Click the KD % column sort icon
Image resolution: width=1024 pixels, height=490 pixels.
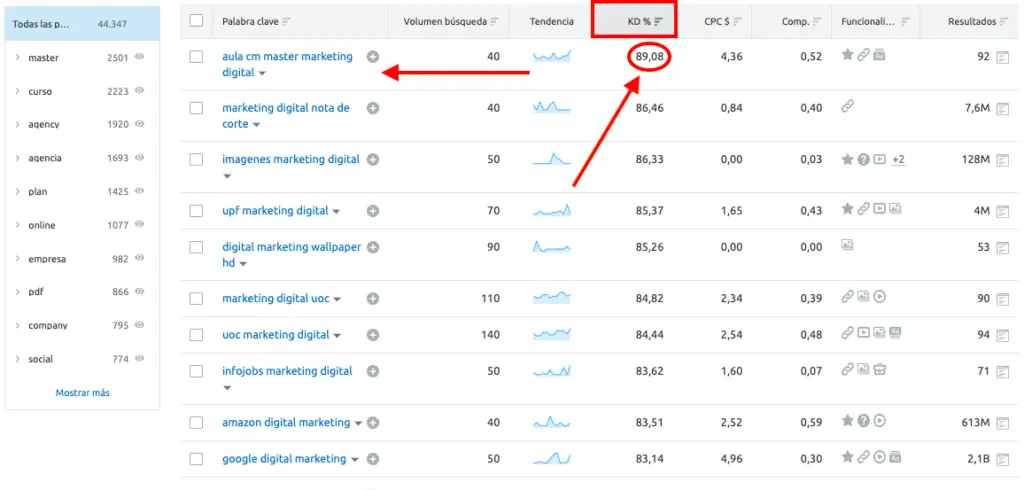pos(659,21)
